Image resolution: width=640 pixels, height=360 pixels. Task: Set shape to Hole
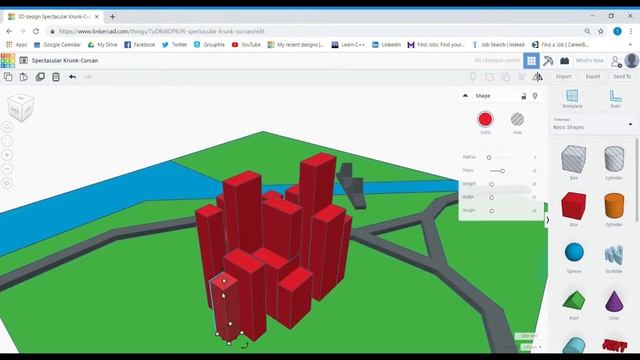pos(517,119)
